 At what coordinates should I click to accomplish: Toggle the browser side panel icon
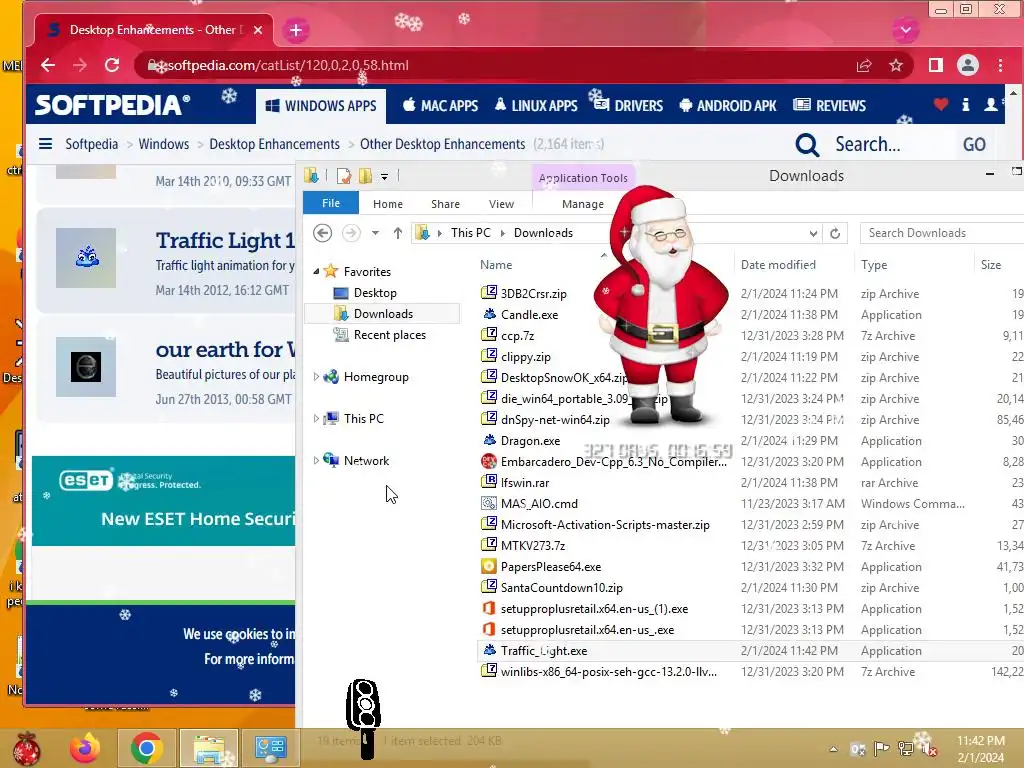936,65
